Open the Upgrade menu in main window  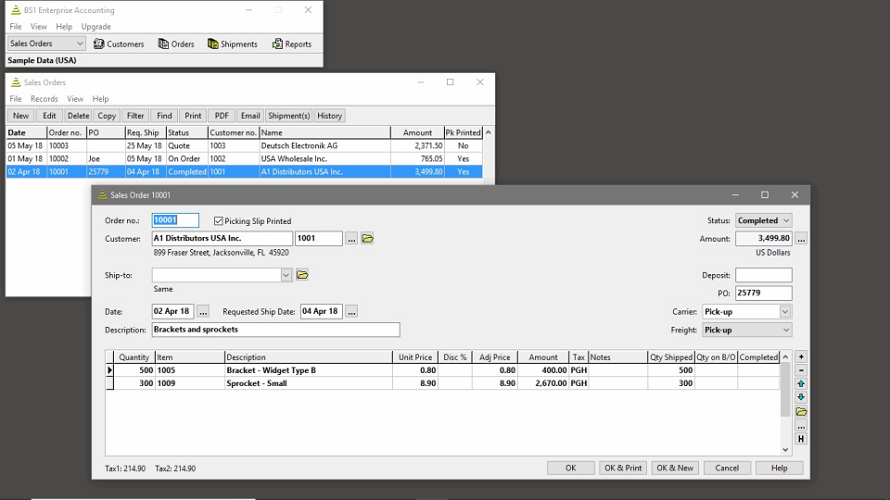click(x=96, y=27)
